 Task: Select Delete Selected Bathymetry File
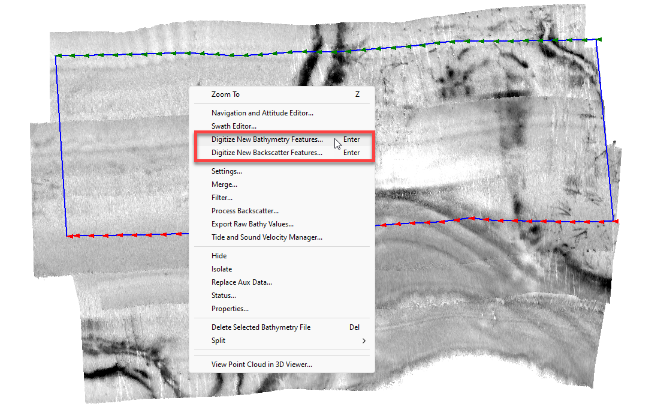click(x=282, y=328)
